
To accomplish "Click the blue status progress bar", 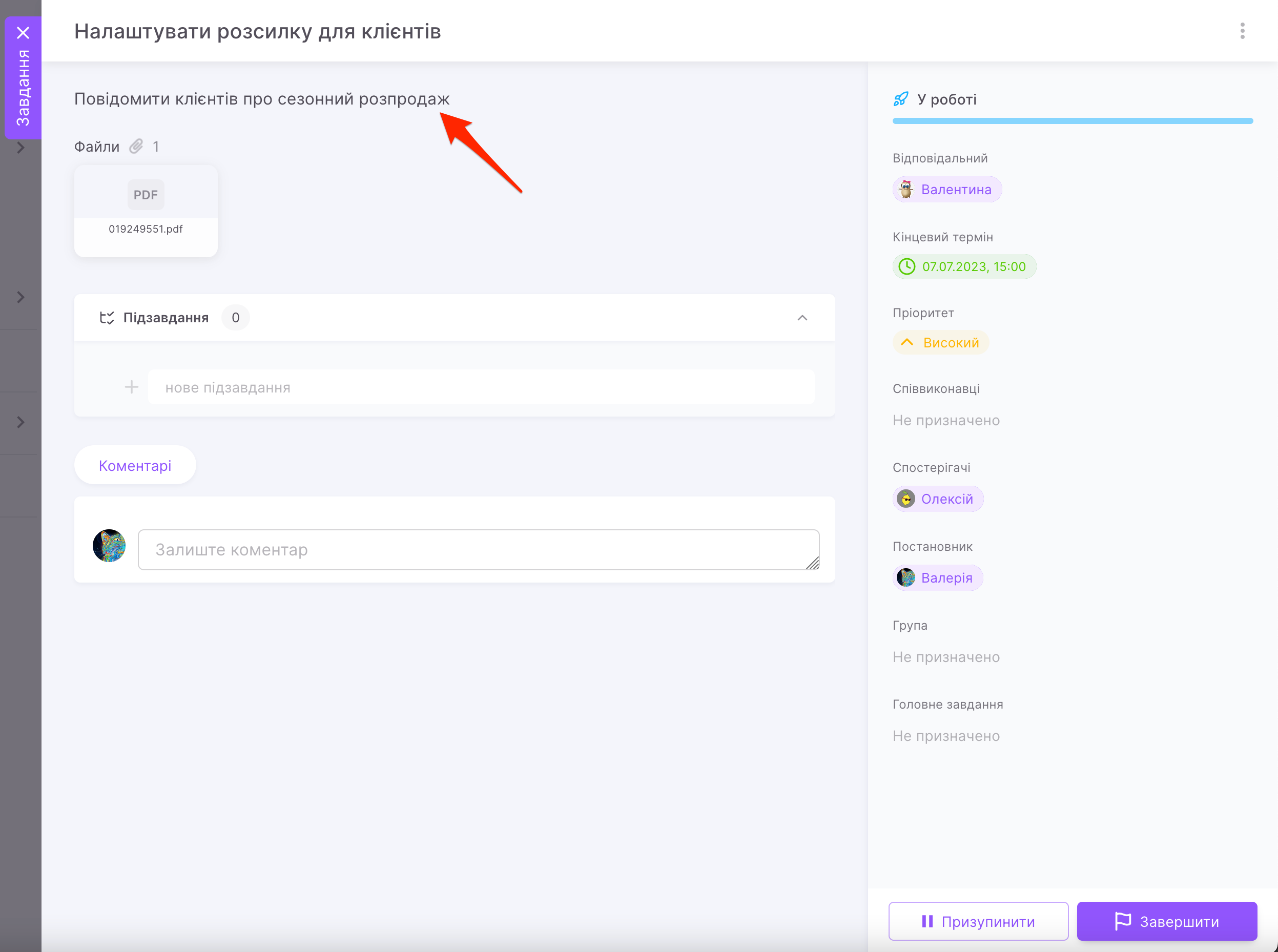I will [1073, 121].
